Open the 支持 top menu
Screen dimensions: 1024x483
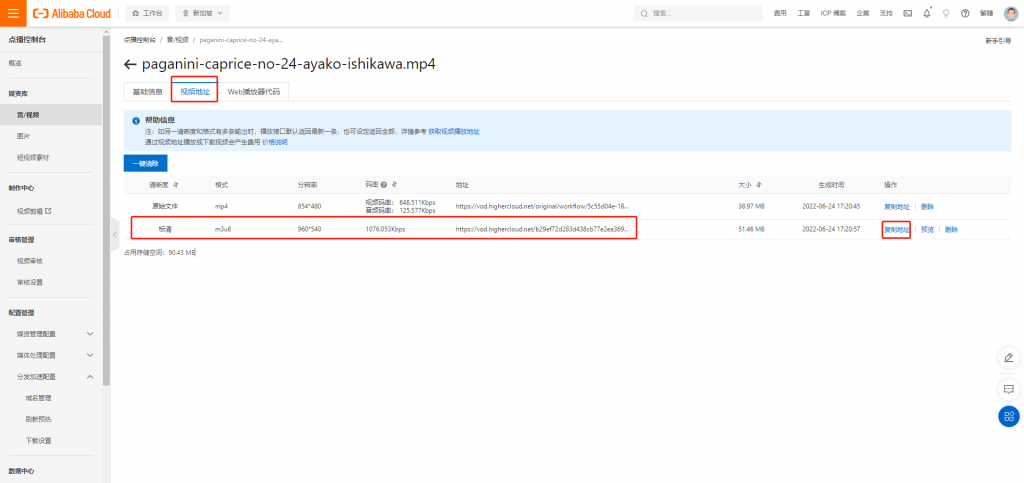pyautogui.click(x=886, y=13)
